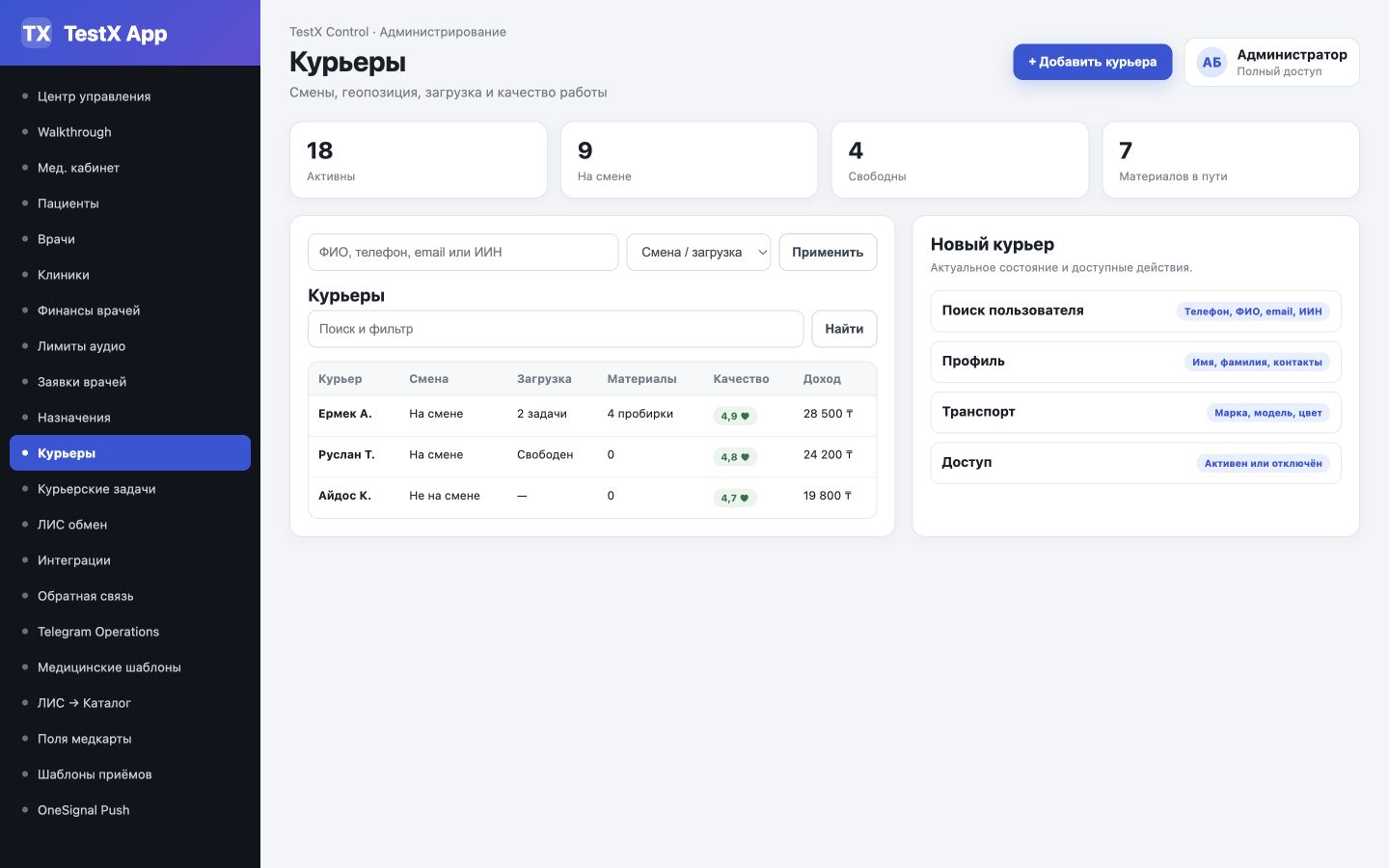Viewport: 1389px width, 868px height.
Task: Click the Активен или отключён badge
Action: (x=1263, y=464)
